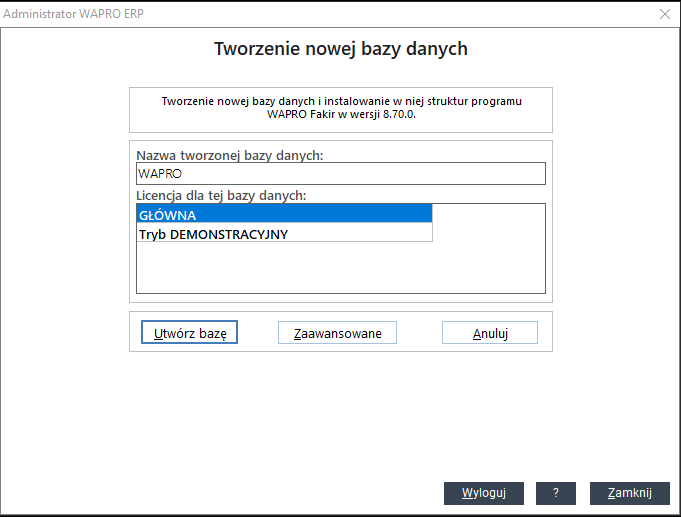Cancel with the Anuluj button
Viewport: 681px width, 517px height.
490,333
